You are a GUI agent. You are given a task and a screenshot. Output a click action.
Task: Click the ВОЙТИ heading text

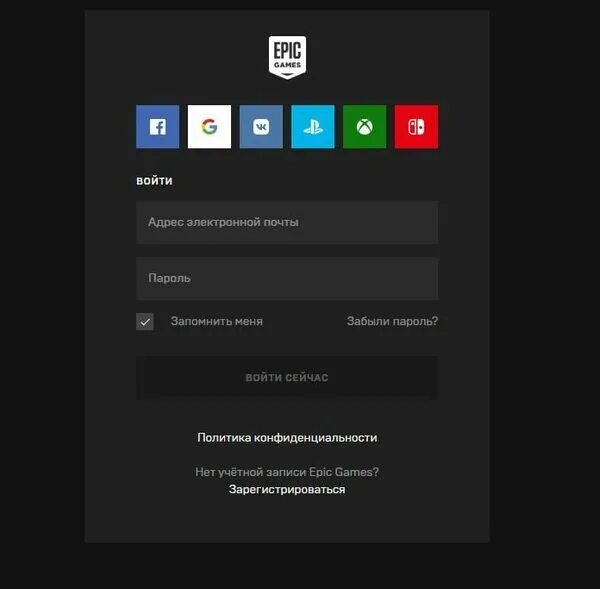coord(154,181)
